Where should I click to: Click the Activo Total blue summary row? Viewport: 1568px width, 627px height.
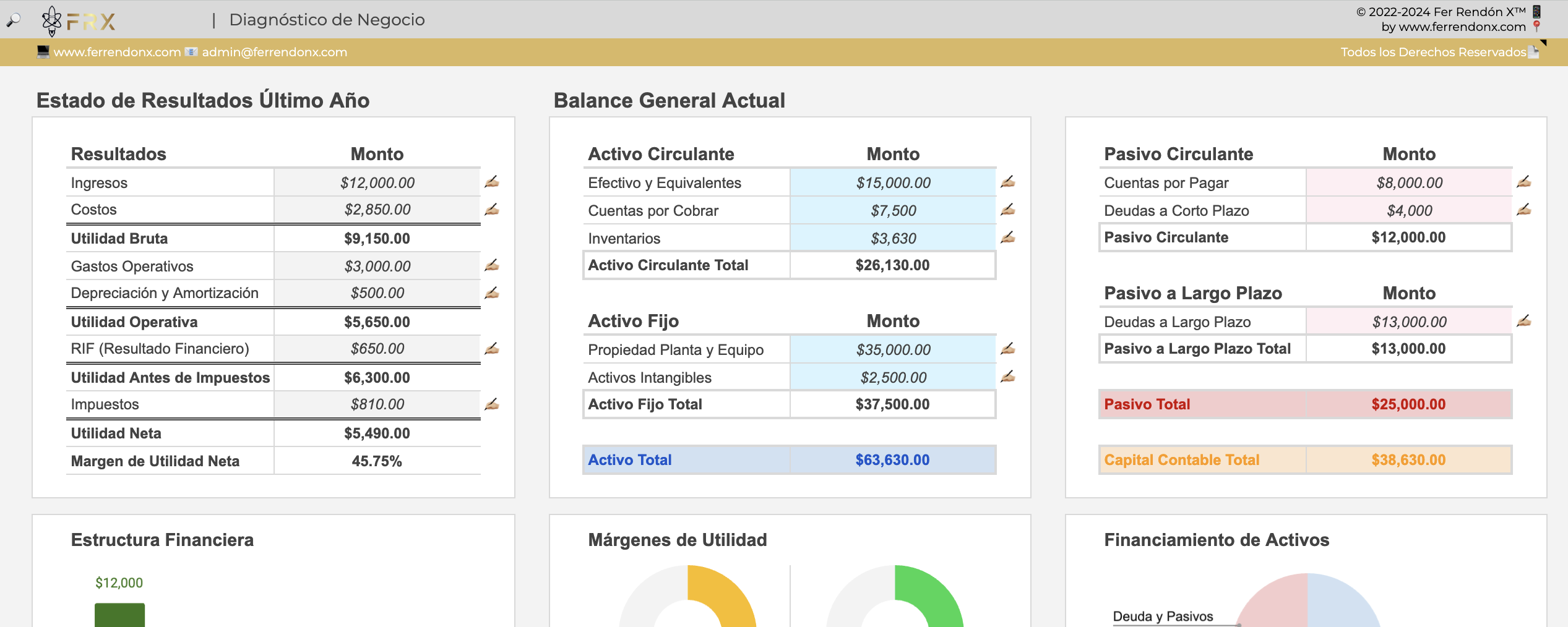tap(789, 460)
